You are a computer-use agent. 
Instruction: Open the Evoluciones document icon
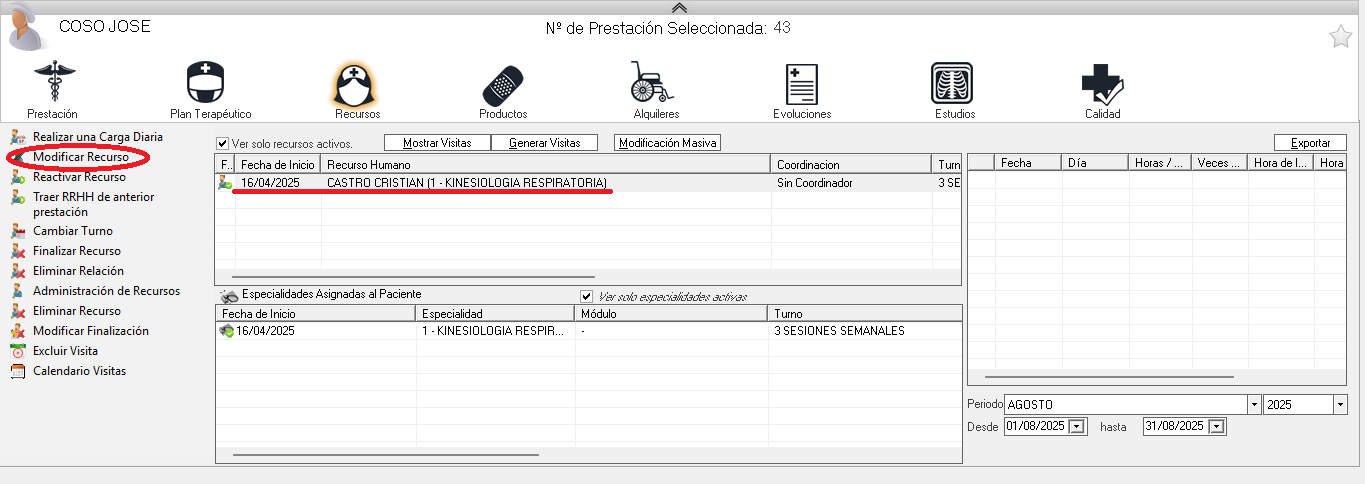tap(802, 82)
